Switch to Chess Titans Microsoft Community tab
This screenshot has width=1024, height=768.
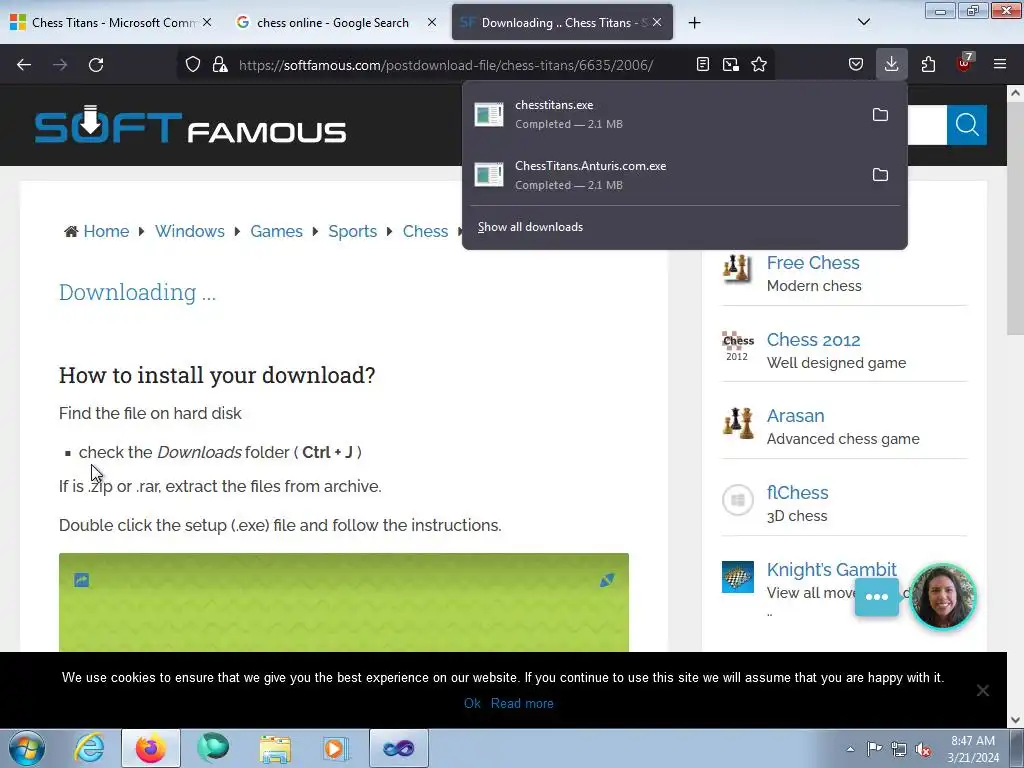coord(111,23)
